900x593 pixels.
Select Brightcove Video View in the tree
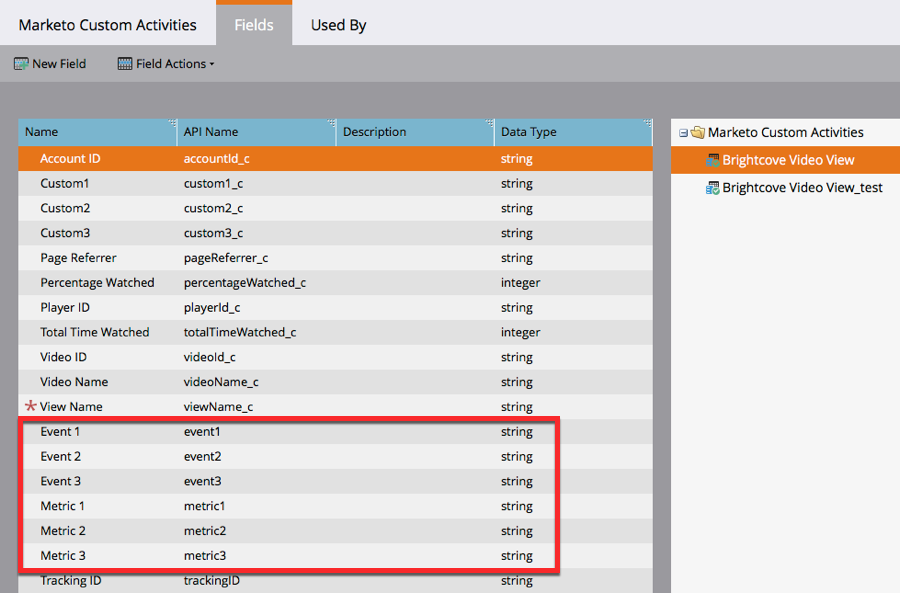coord(790,159)
